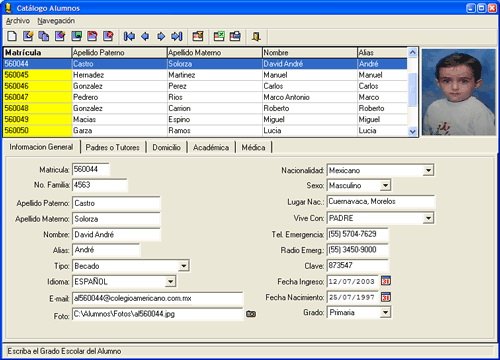The width and height of the screenshot is (500, 360).
Task: Open the Archivo menu
Action: pyautogui.click(x=18, y=21)
